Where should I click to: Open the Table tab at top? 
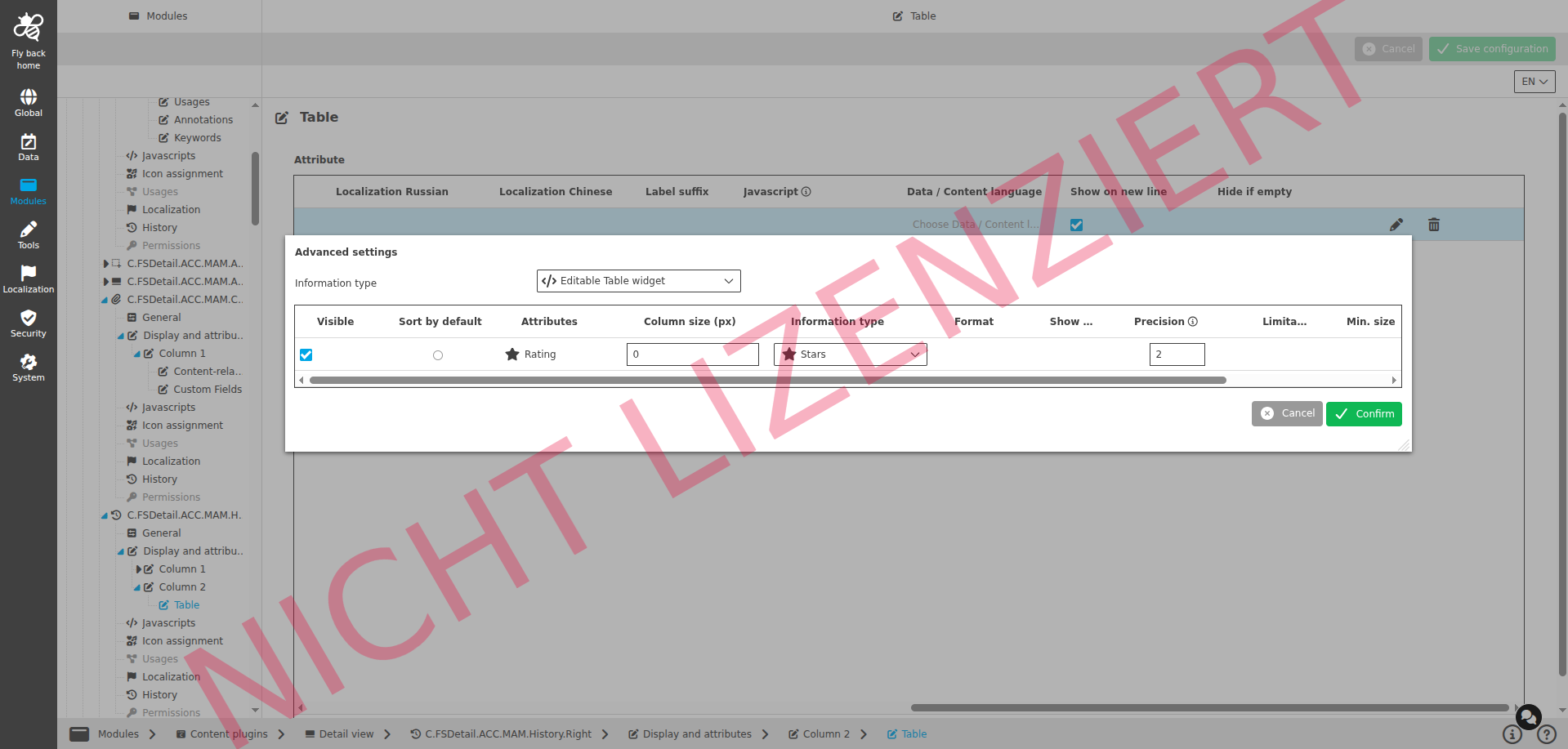(914, 16)
